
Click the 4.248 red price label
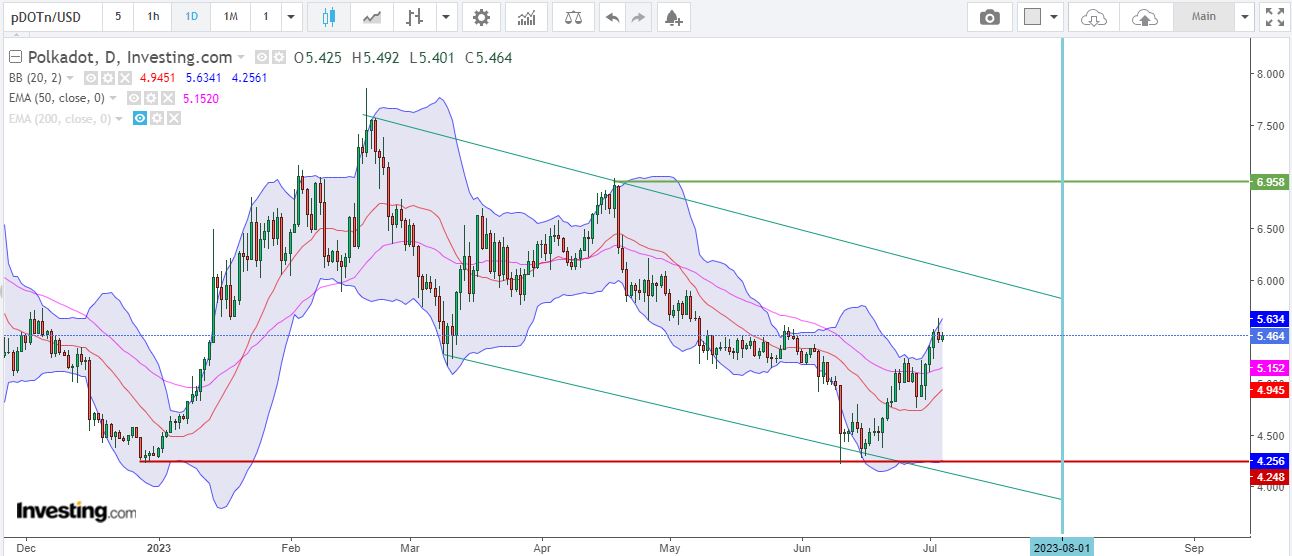[1269, 477]
